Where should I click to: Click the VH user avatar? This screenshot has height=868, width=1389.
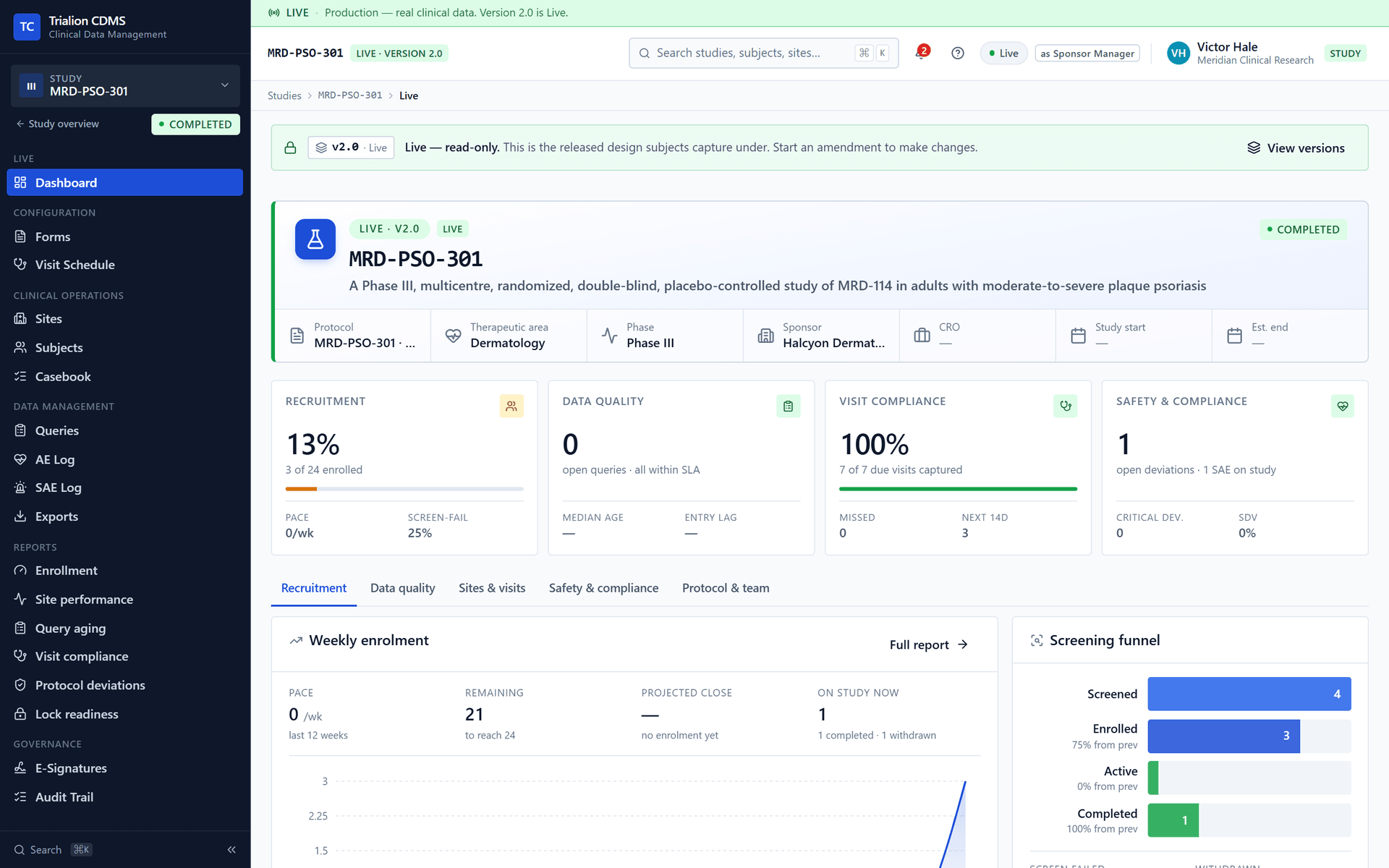[x=1178, y=53]
